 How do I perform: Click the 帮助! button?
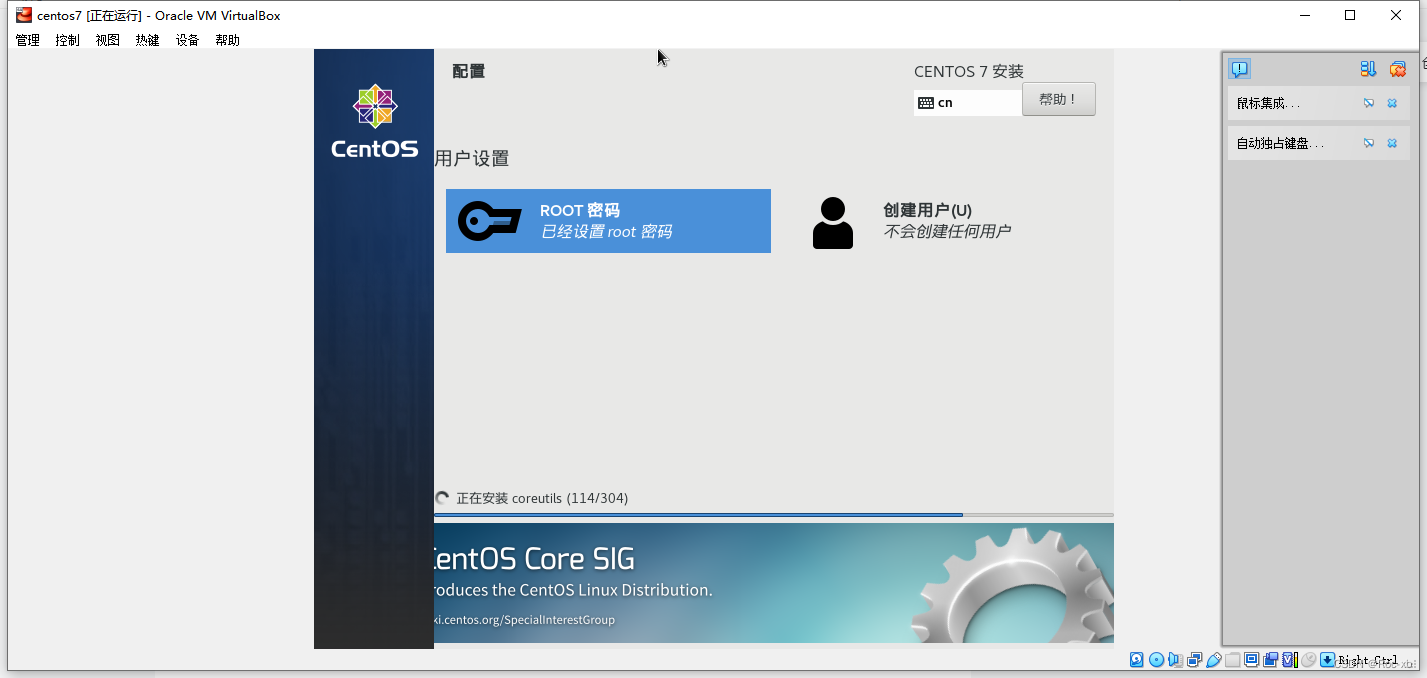click(1058, 98)
